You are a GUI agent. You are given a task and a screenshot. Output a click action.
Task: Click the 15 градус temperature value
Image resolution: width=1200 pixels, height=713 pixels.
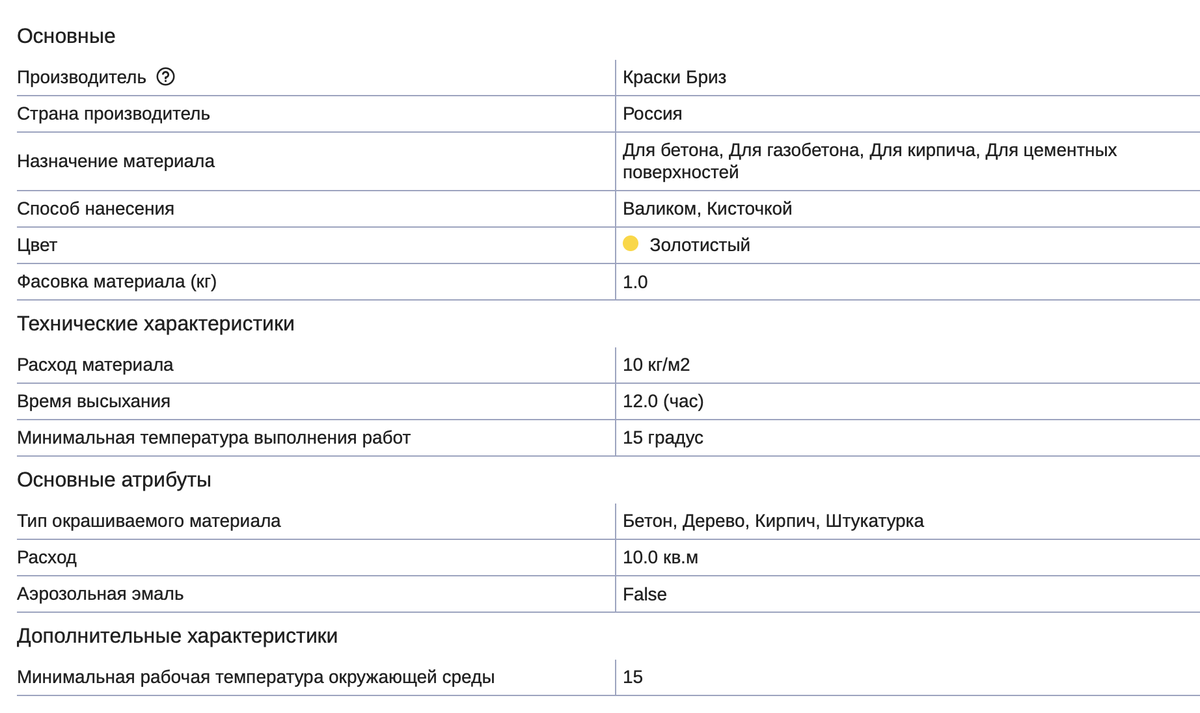(663, 437)
